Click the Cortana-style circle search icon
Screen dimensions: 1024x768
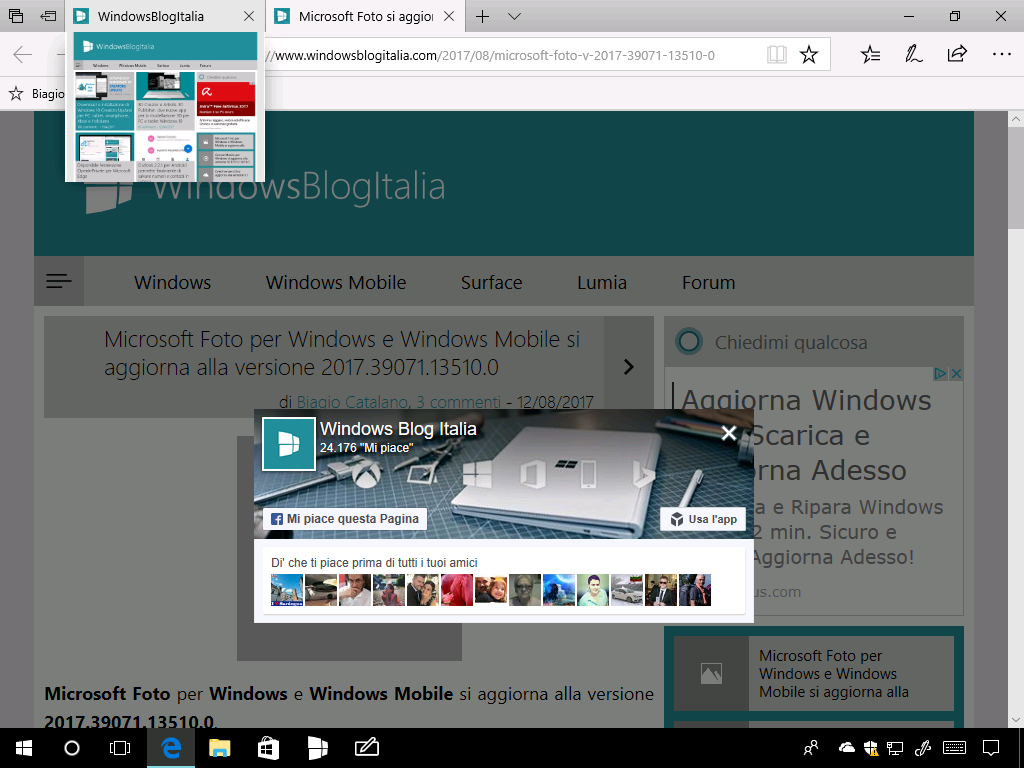[x=689, y=342]
